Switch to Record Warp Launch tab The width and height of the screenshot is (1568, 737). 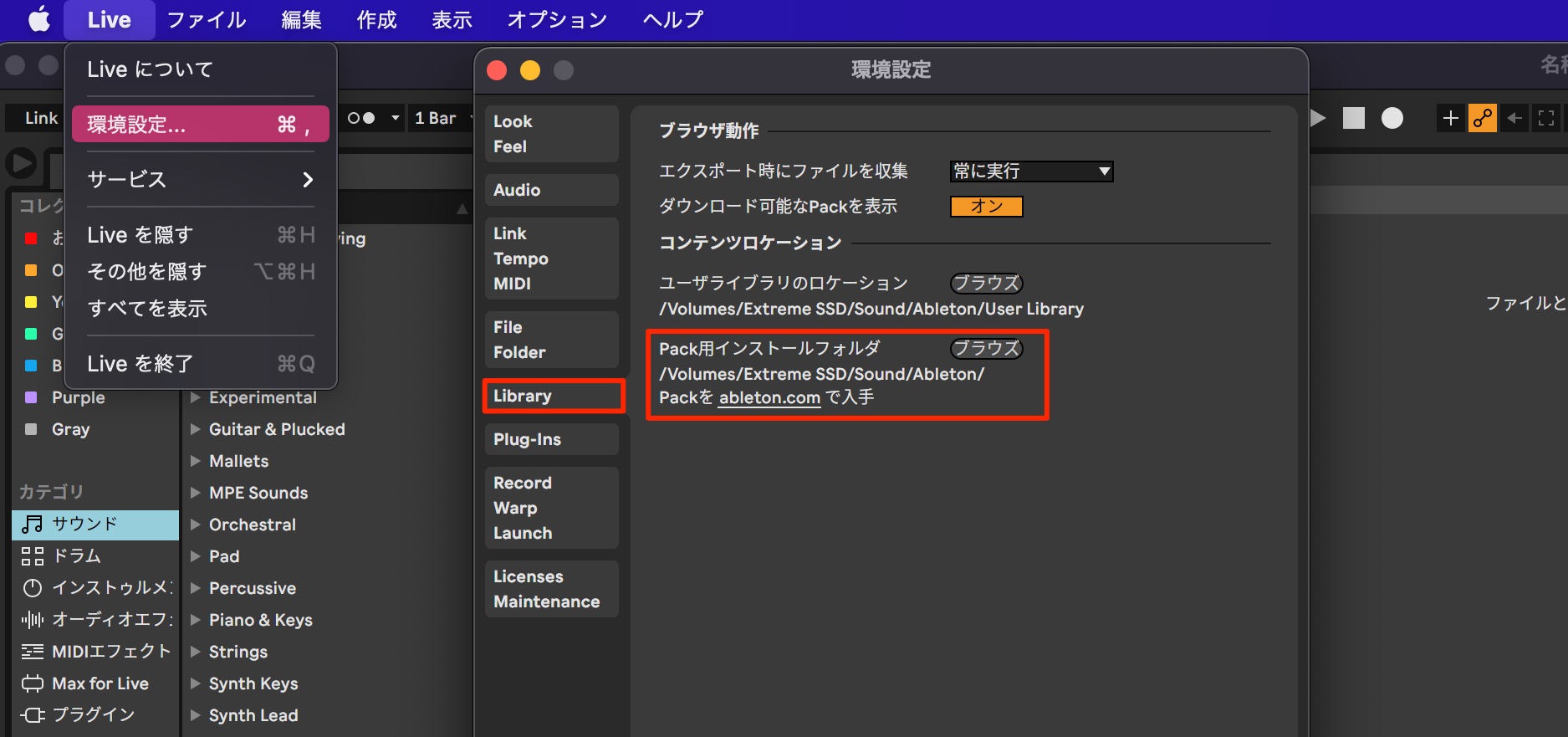click(551, 508)
